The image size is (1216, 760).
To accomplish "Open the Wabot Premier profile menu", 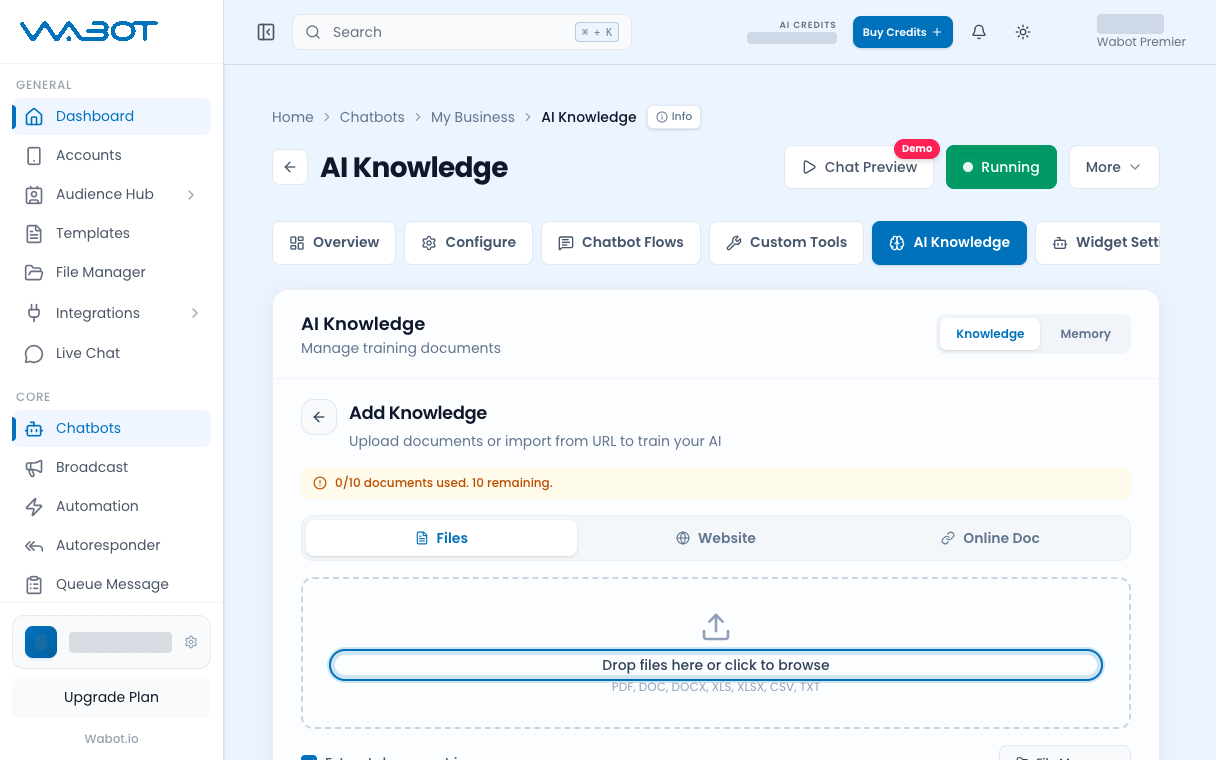I will [1141, 32].
